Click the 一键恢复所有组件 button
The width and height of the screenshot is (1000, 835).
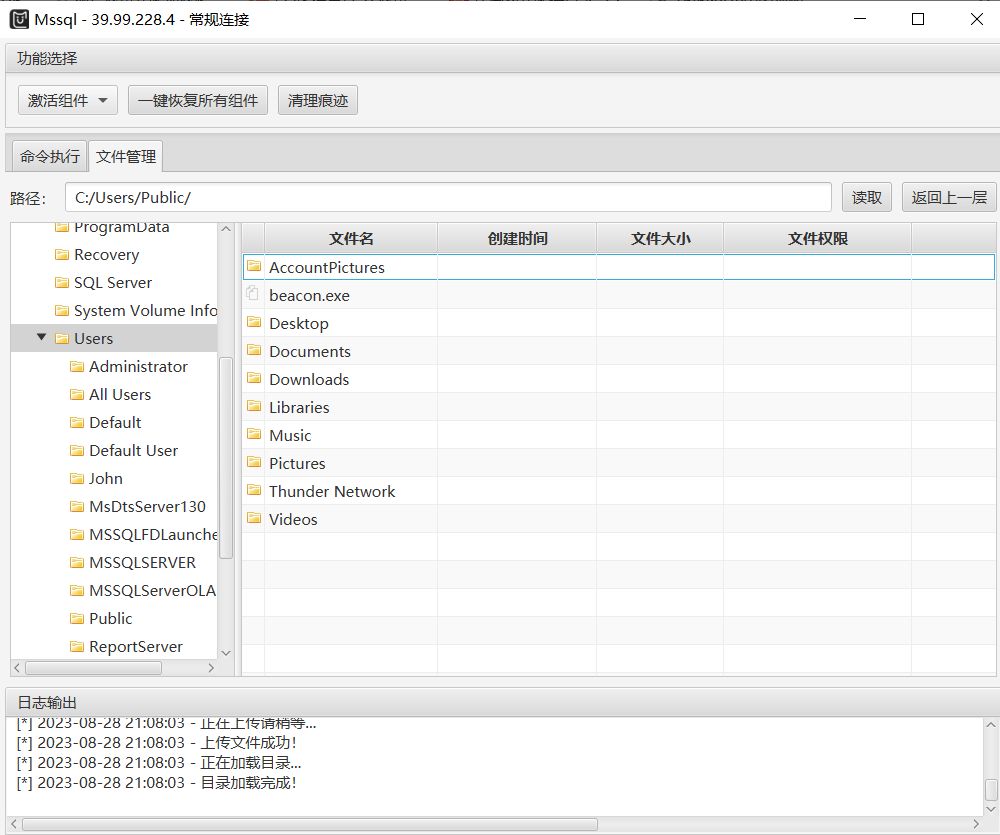pyautogui.click(x=198, y=100)
